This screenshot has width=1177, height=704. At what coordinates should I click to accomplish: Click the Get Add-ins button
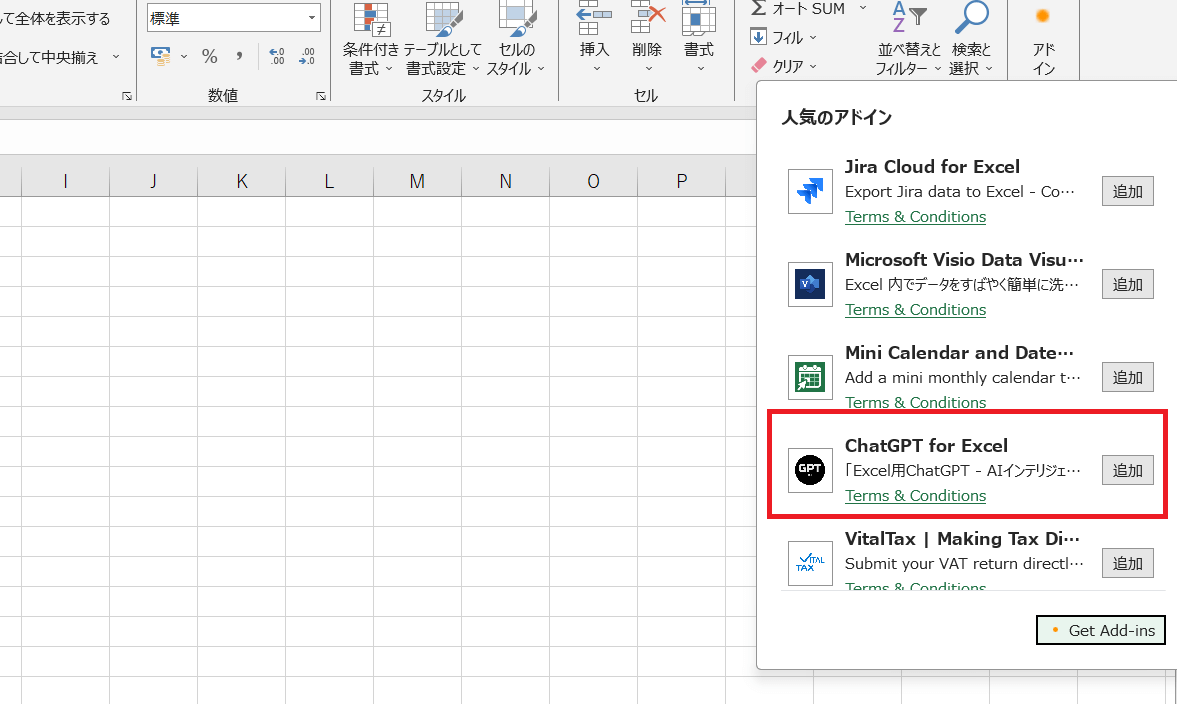tap(1101, 630)
